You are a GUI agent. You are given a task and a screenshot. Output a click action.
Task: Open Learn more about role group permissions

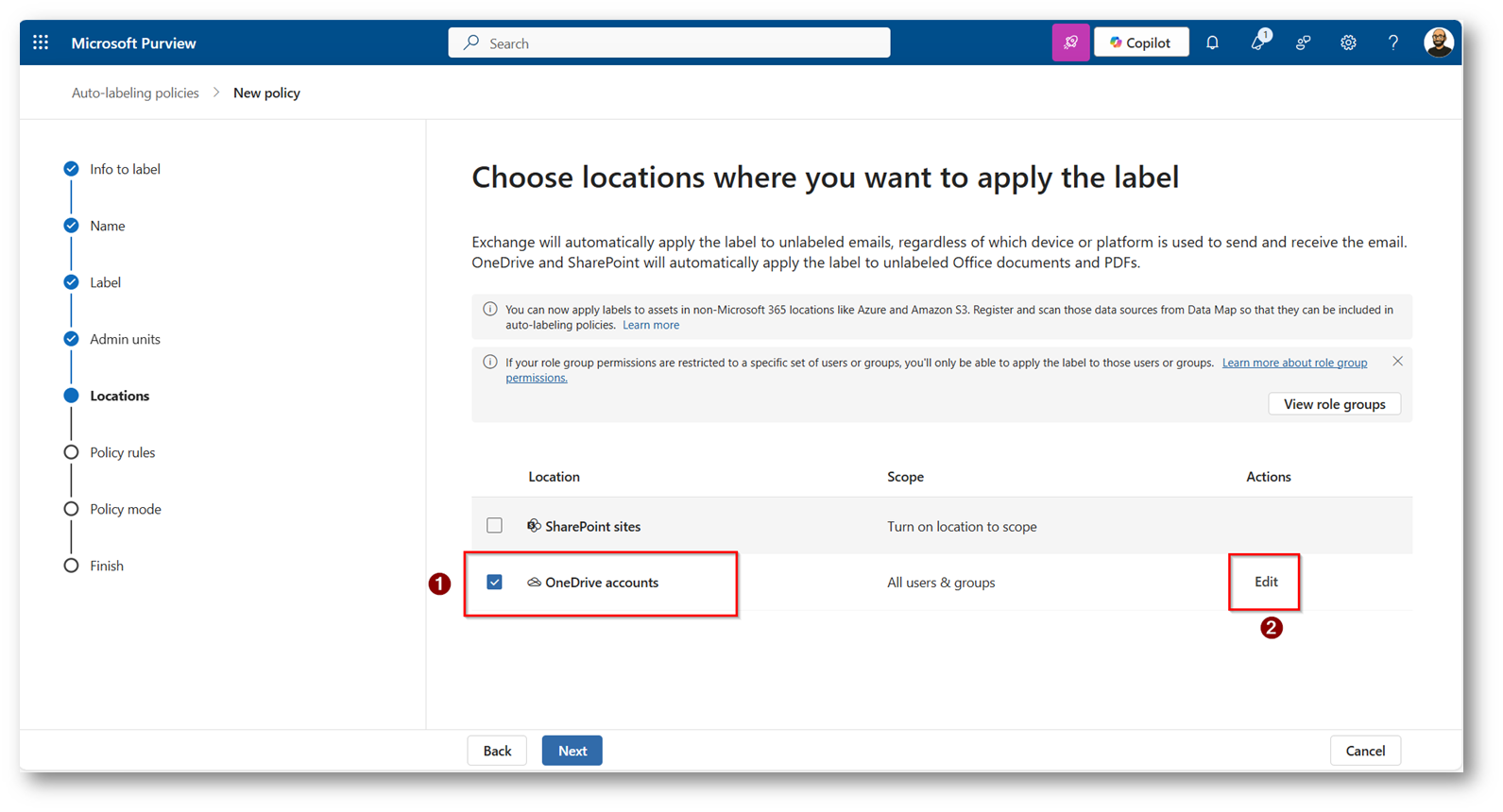[1294, 363]
